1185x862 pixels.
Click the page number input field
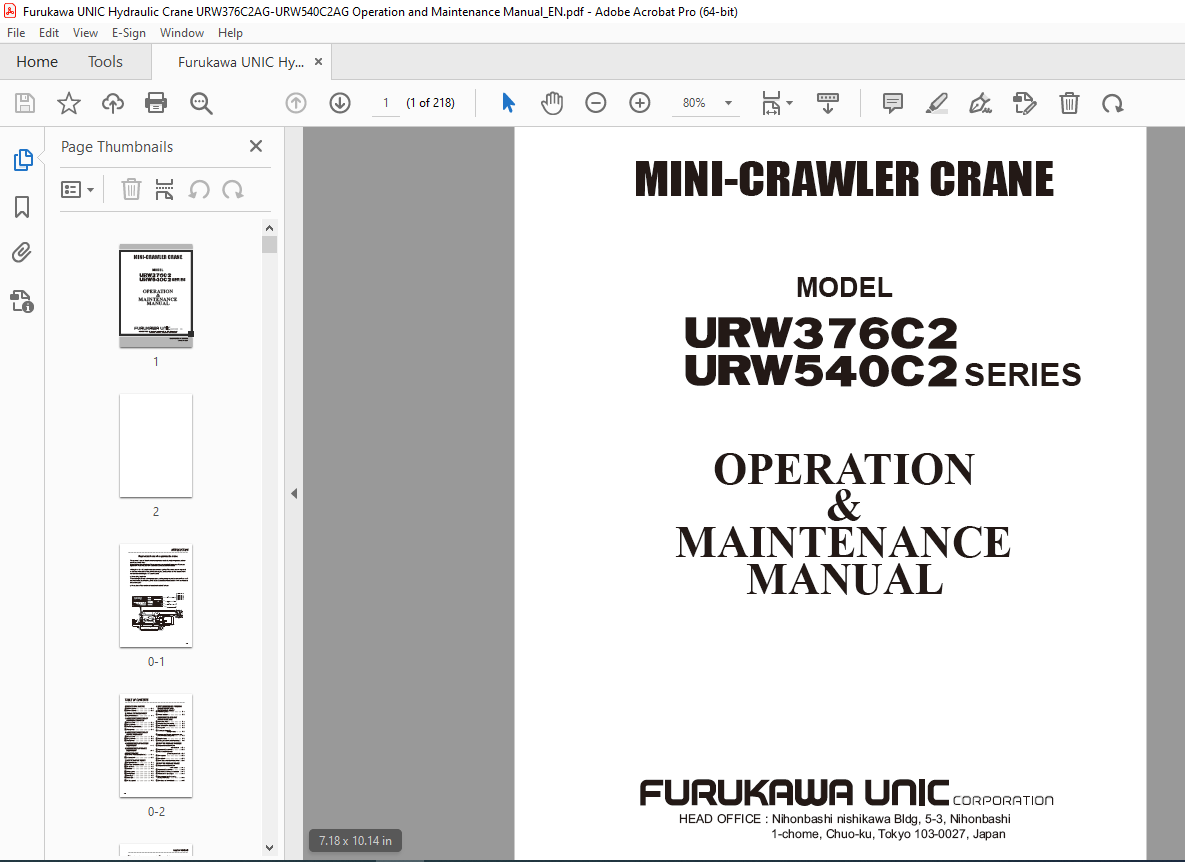(385, 103)
